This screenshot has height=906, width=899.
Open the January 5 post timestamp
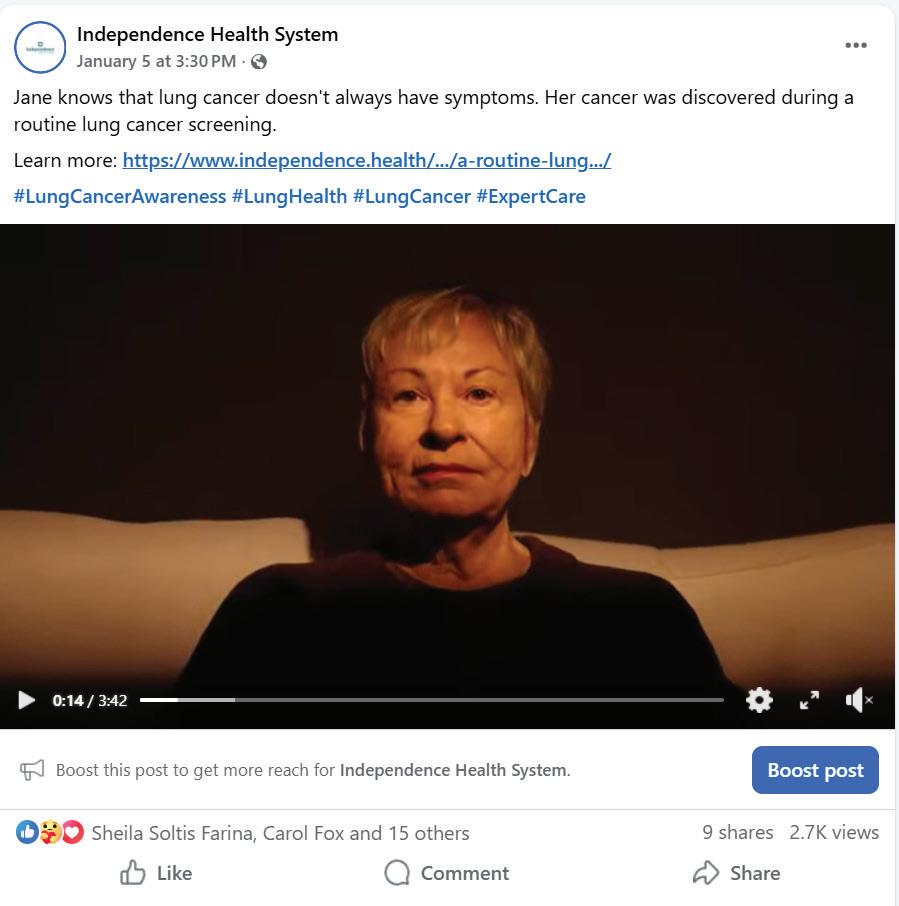coord(156,61)
